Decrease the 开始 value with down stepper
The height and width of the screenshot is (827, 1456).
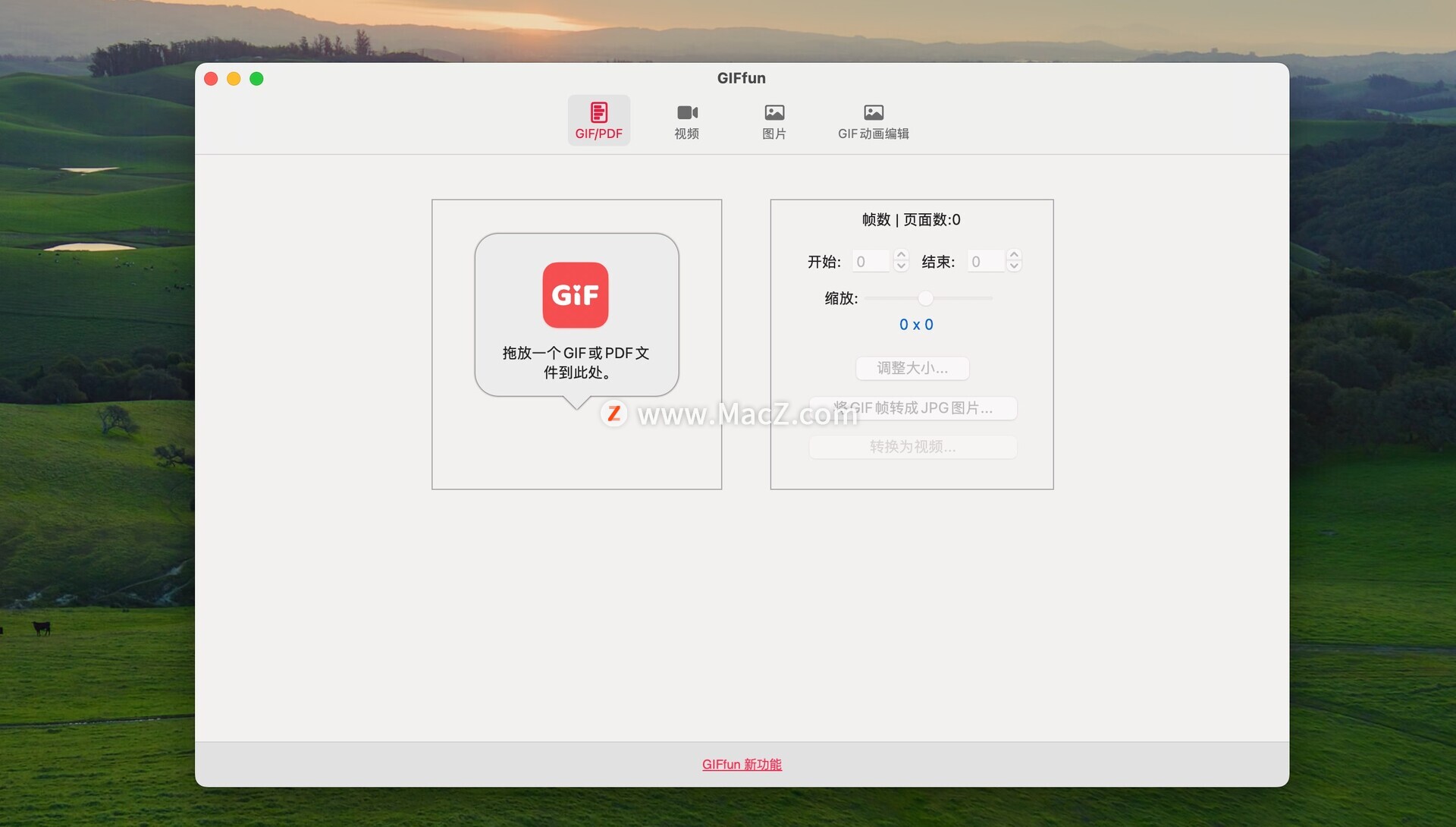tap(901, 267)
